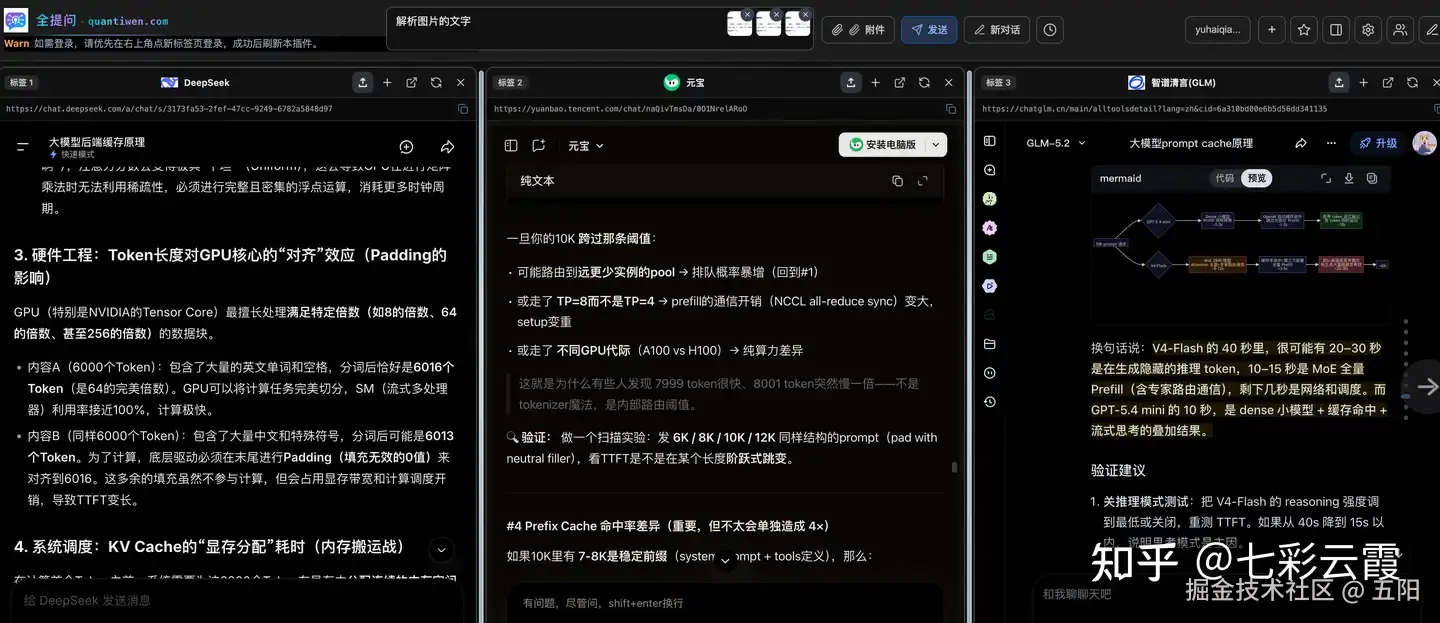Click the 元宝 message input field
This screenshot has width=1440, height=623.
725,603
